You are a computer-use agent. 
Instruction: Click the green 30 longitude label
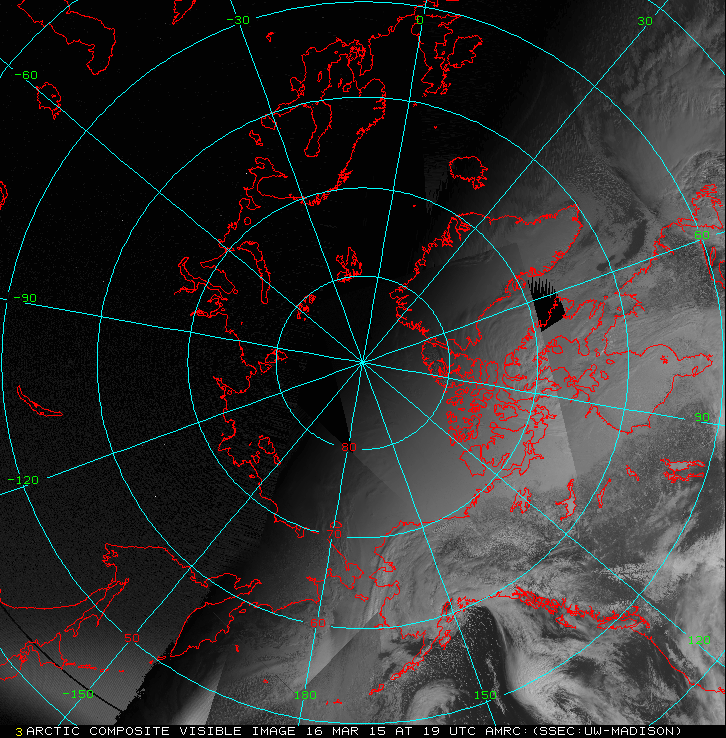pyautogui.click(x=645, y=21)
